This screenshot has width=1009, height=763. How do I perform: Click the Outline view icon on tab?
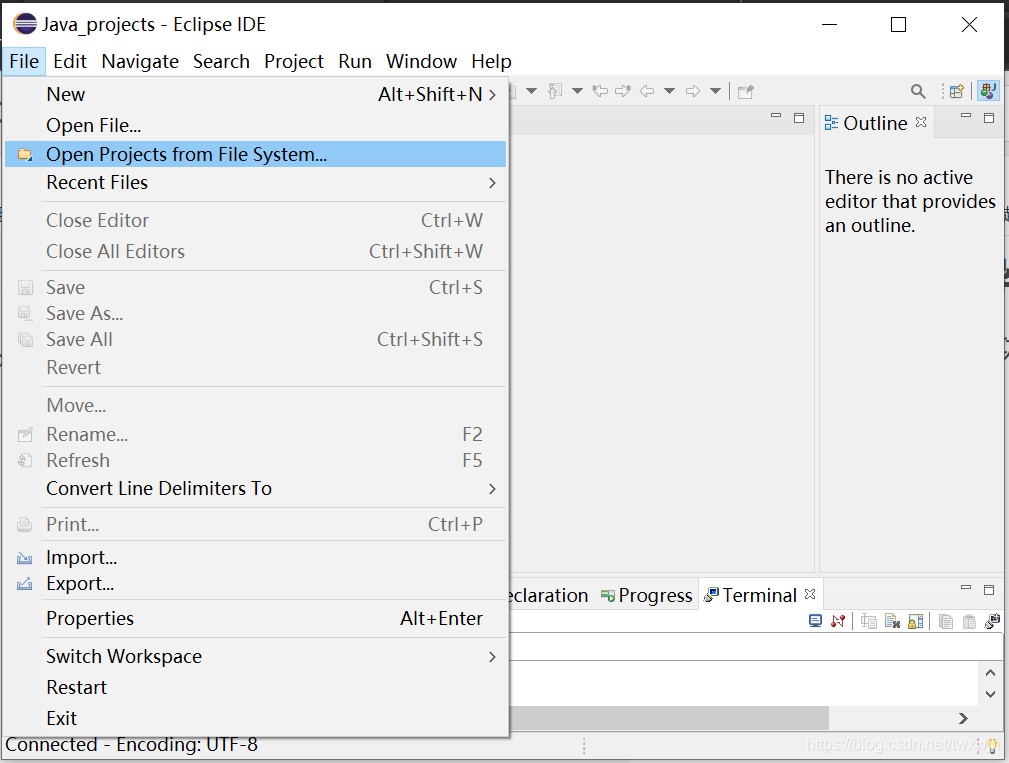click(x=831, y=123)
